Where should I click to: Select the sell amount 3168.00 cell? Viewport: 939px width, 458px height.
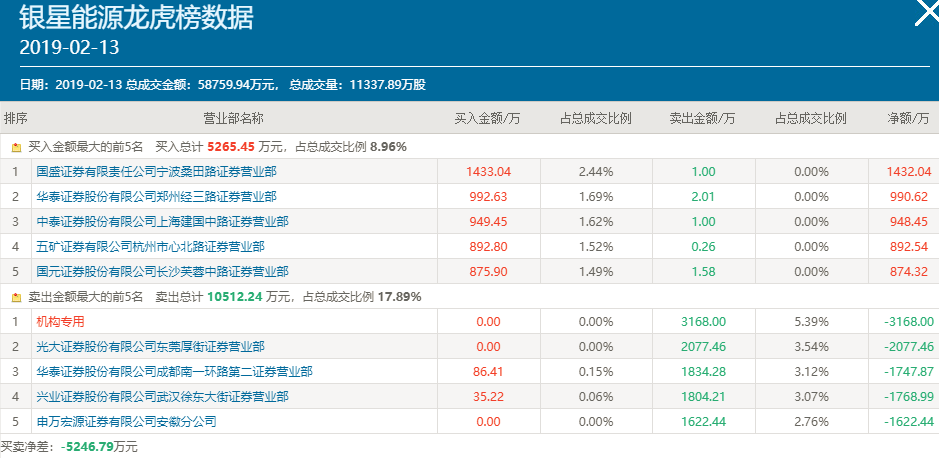tap(704, 321)
